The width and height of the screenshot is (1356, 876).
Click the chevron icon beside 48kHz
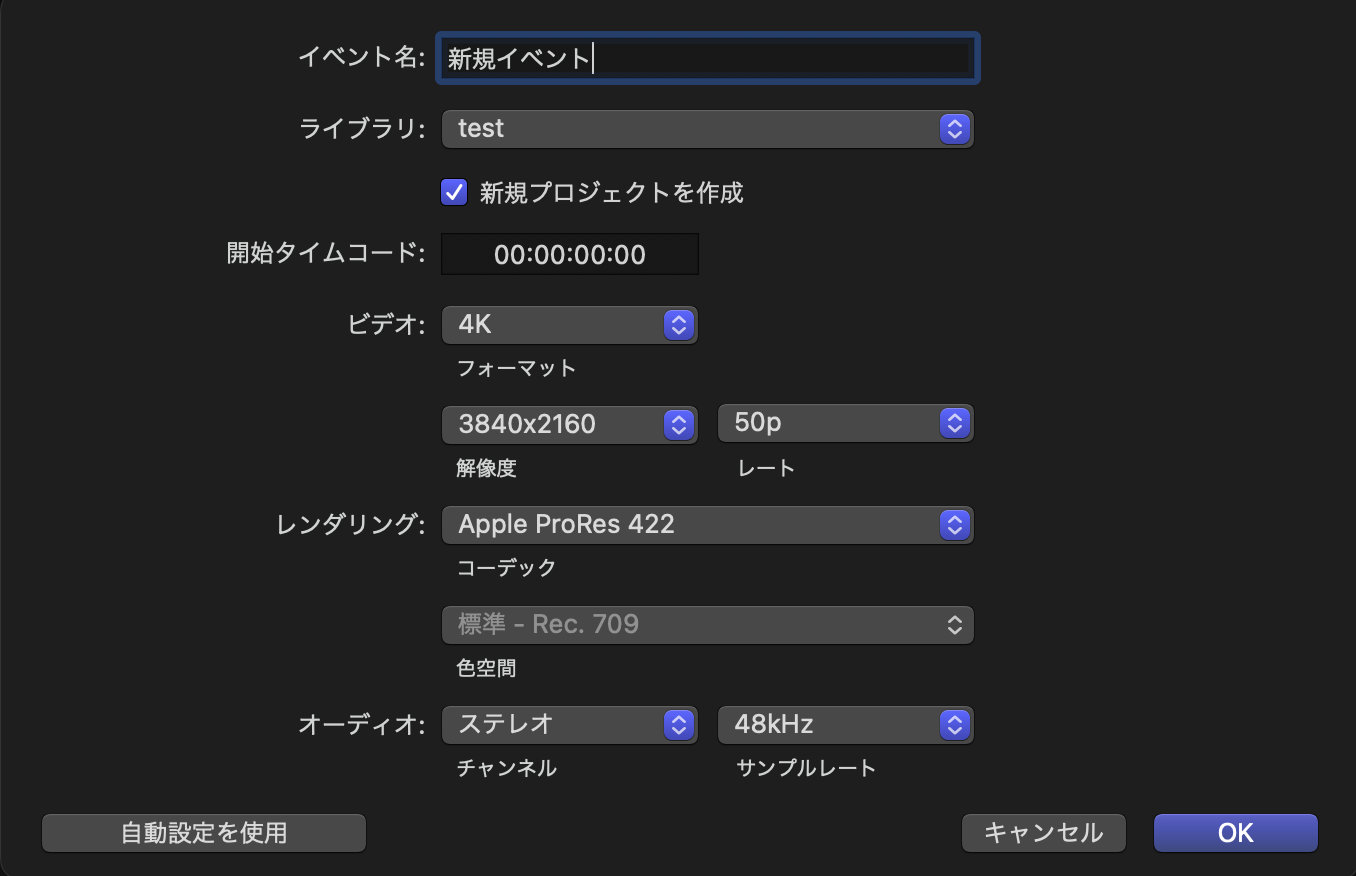pyautogui.click(x=955, y=725)
